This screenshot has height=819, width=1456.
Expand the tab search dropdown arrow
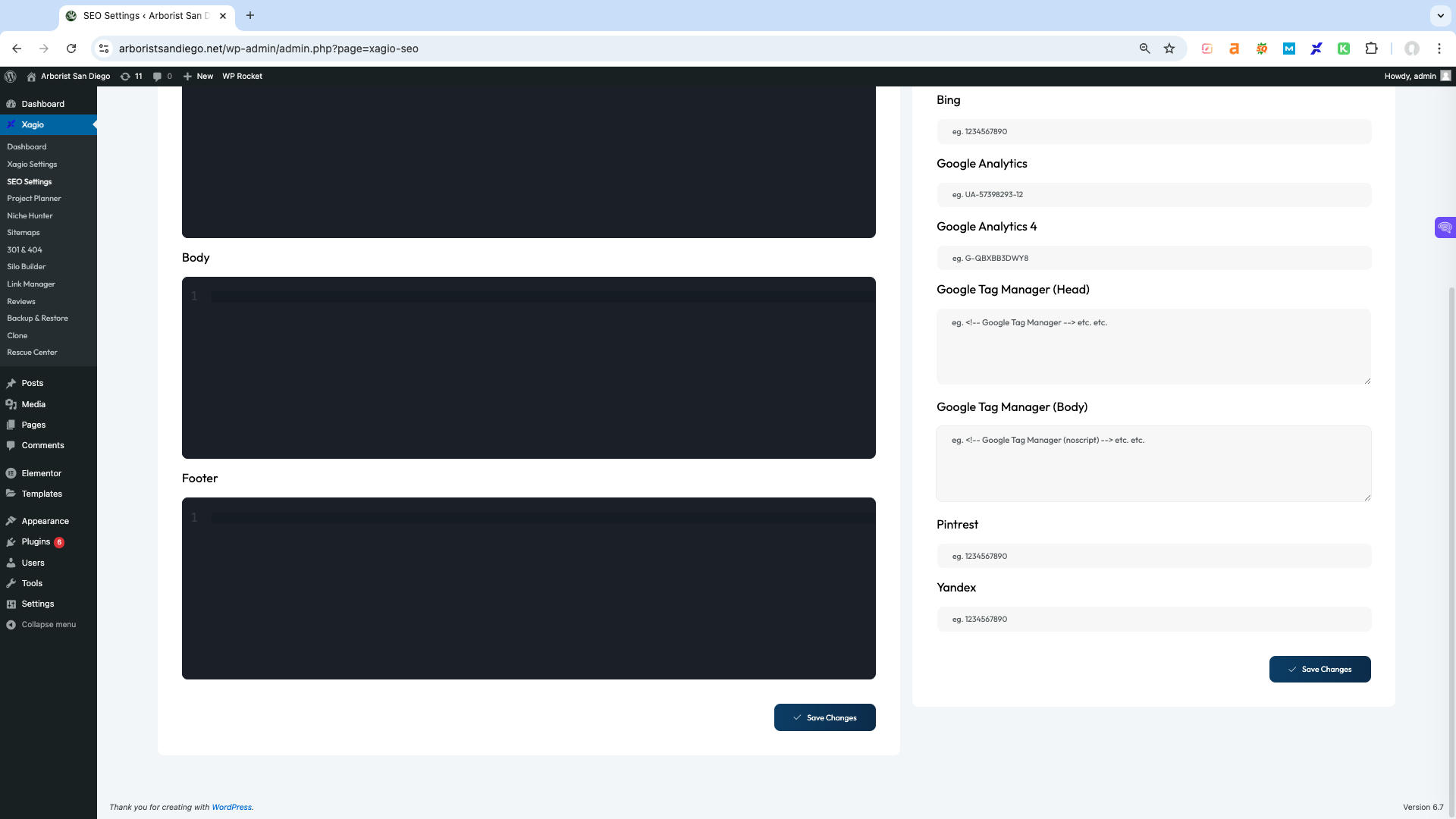point(1440,15)
